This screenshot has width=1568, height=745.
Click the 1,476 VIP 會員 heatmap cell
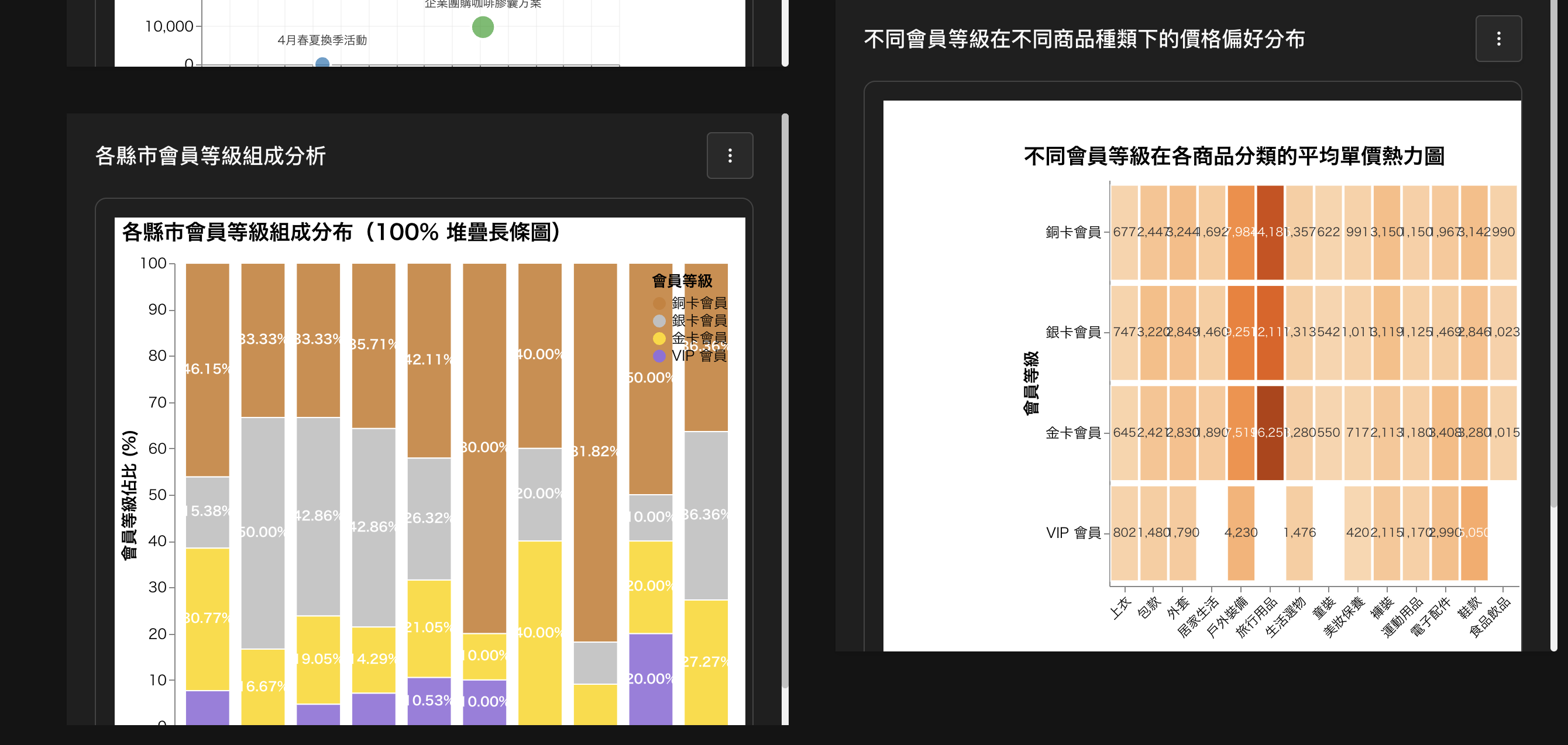tap(1299, 533)
